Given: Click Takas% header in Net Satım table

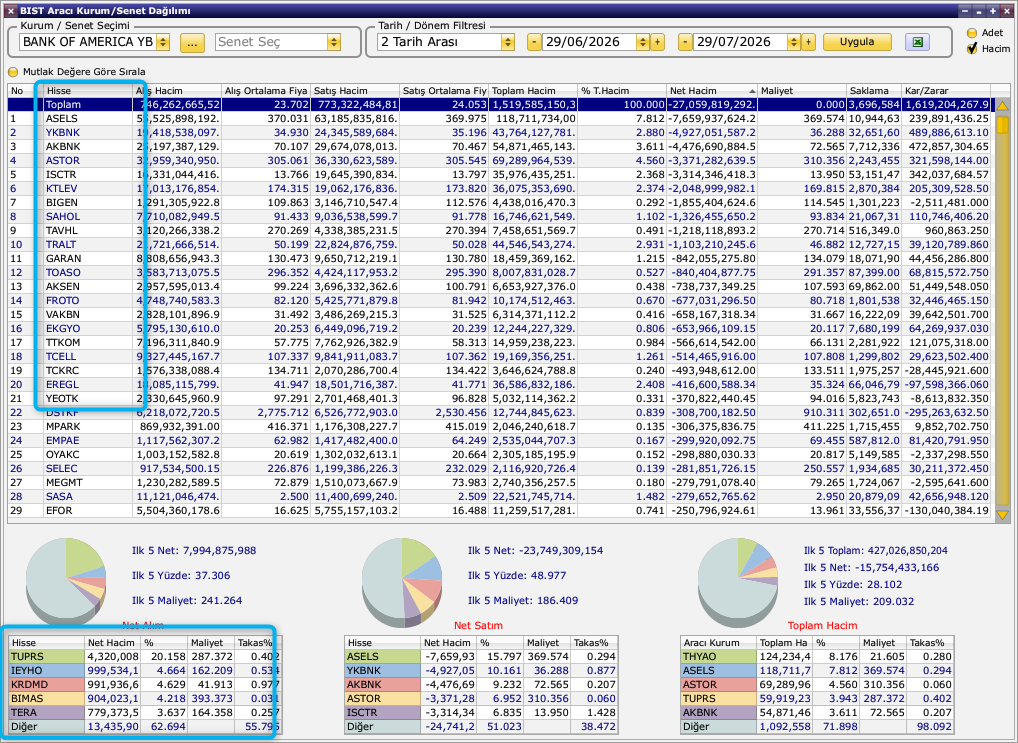Looking at the screenshot, I should [x=593, y=643].
